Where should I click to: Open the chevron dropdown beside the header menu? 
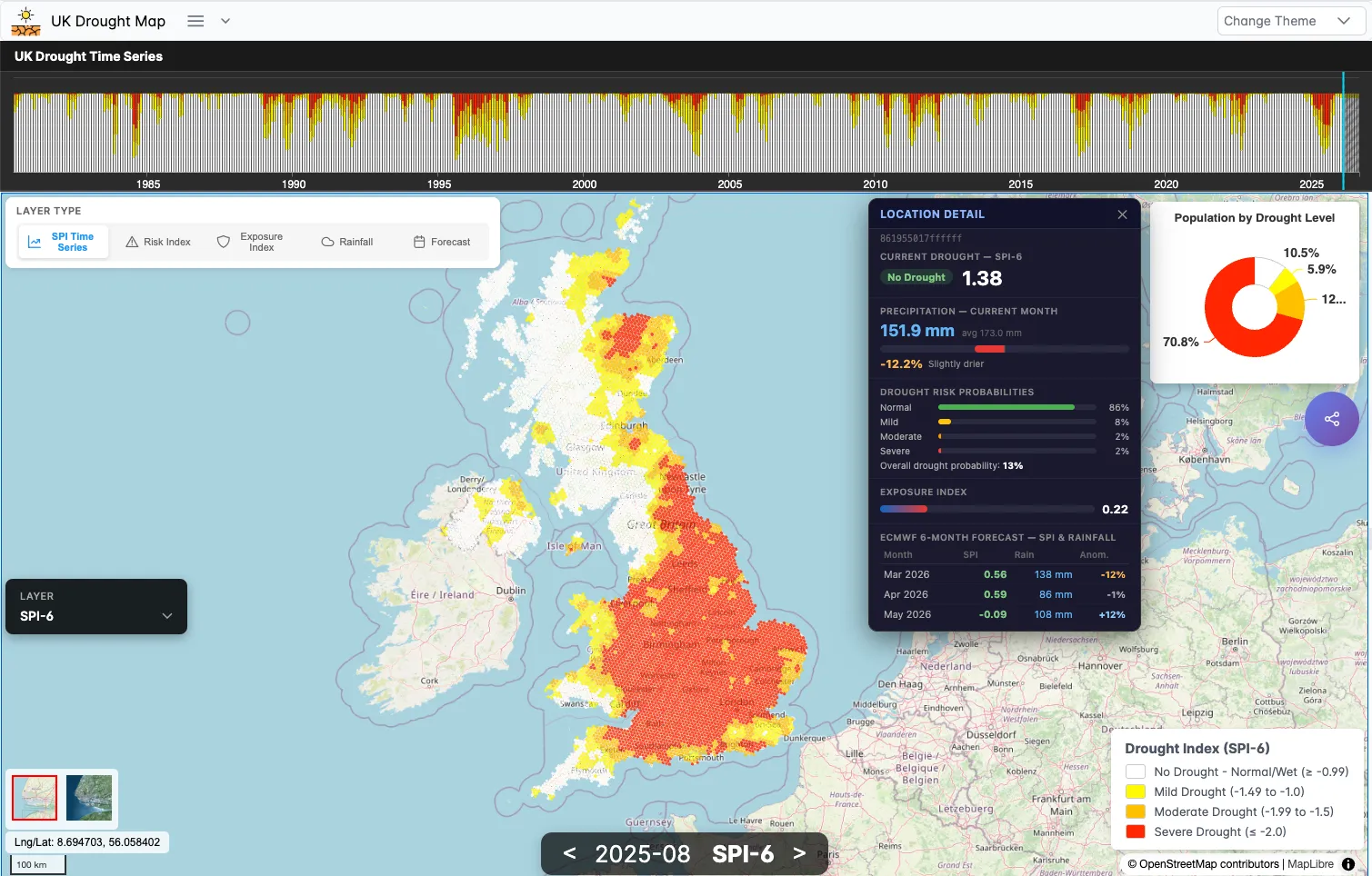click(224, 21)
